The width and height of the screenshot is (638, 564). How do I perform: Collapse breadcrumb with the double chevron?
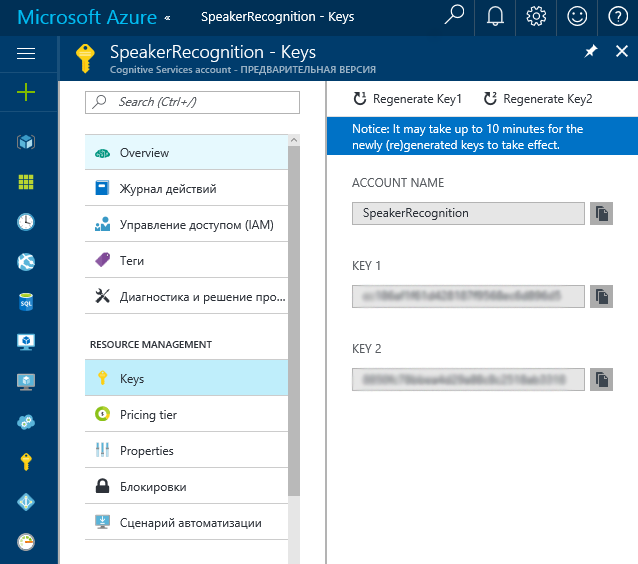pos(167,18)
